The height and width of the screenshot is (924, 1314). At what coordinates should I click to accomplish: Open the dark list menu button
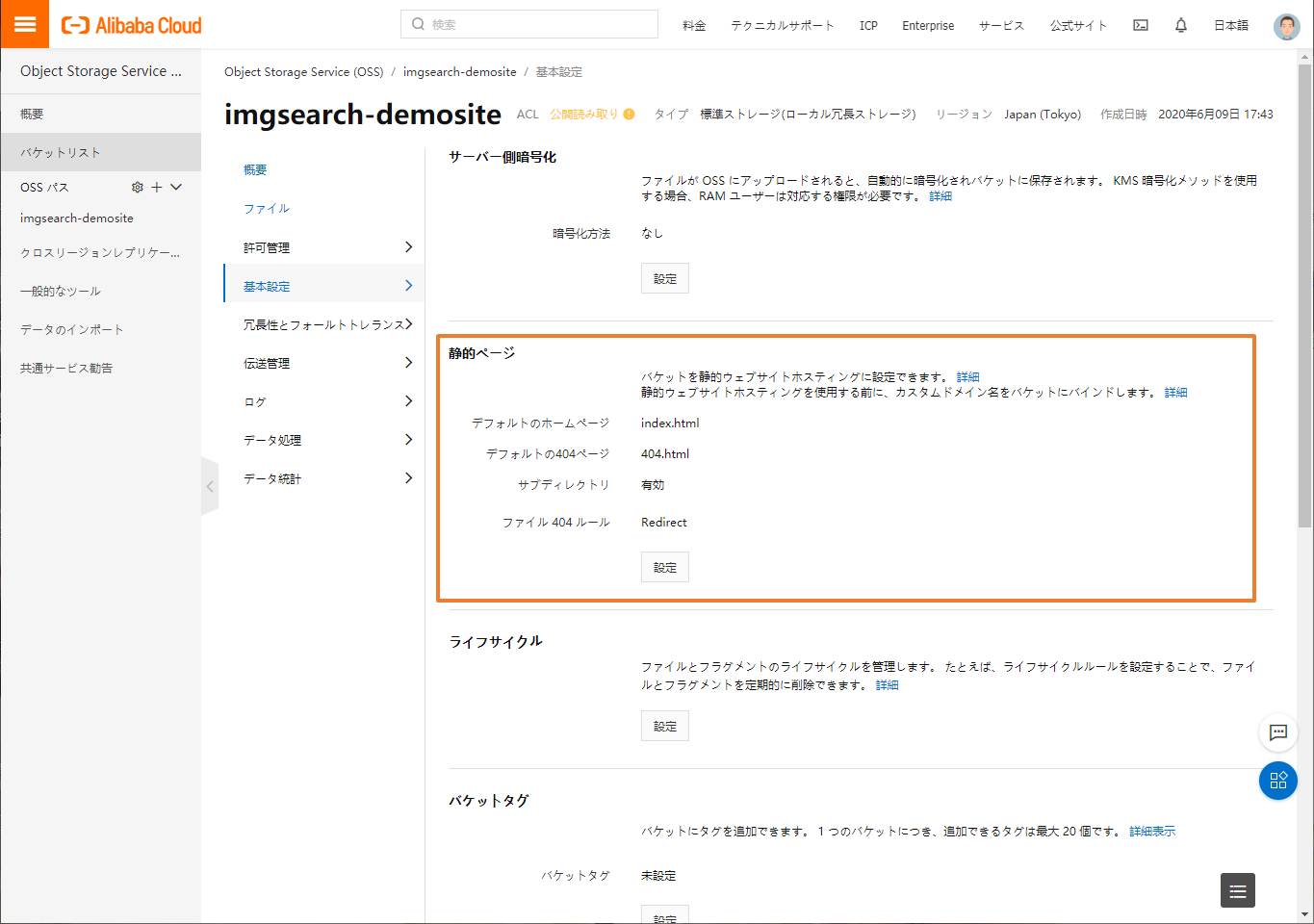coord(1238,890)
